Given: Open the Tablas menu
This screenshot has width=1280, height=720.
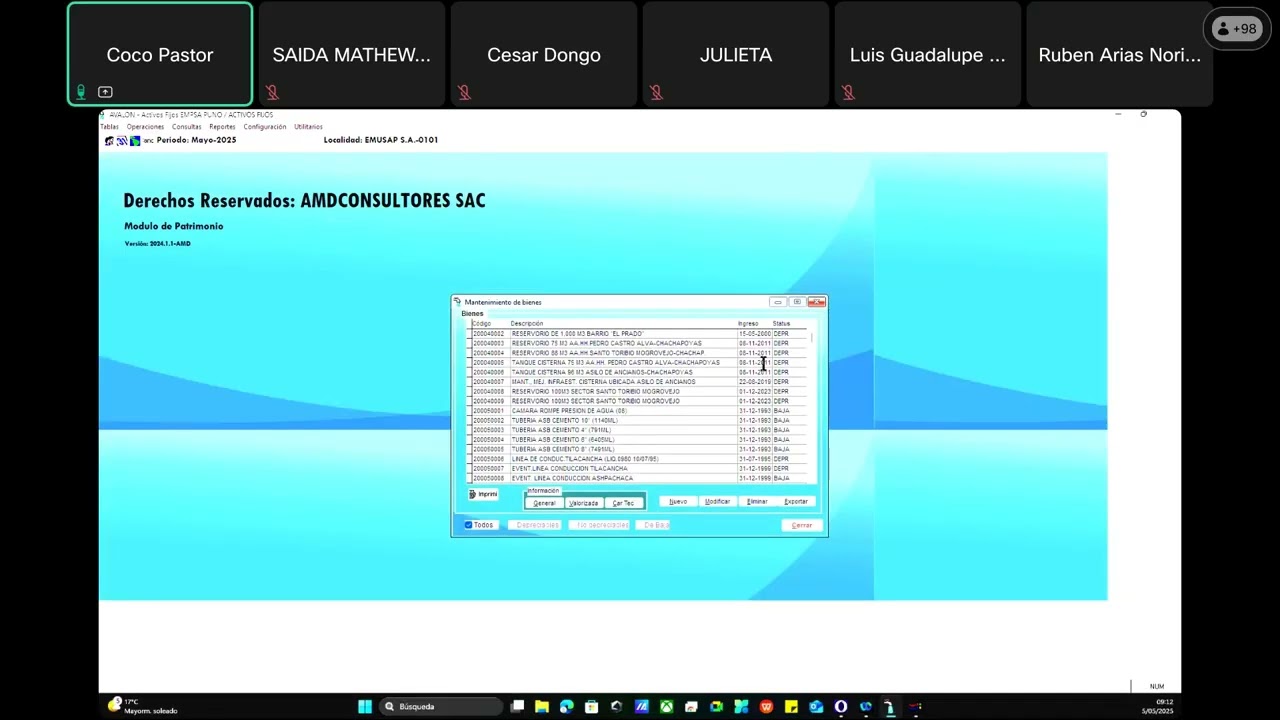Looking at the screenshot, I should coord(109,127).
